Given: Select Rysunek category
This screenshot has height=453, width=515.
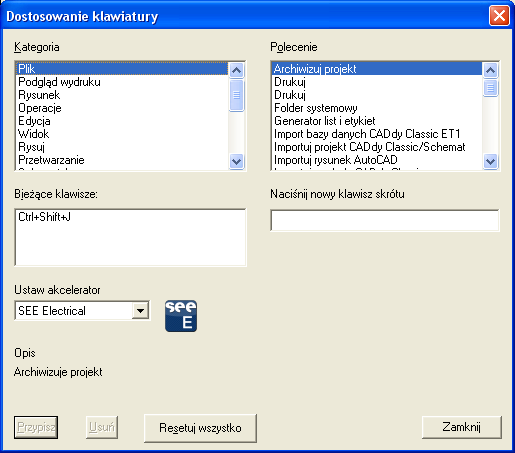Looking at the screenshot, I should click(122, 95).
